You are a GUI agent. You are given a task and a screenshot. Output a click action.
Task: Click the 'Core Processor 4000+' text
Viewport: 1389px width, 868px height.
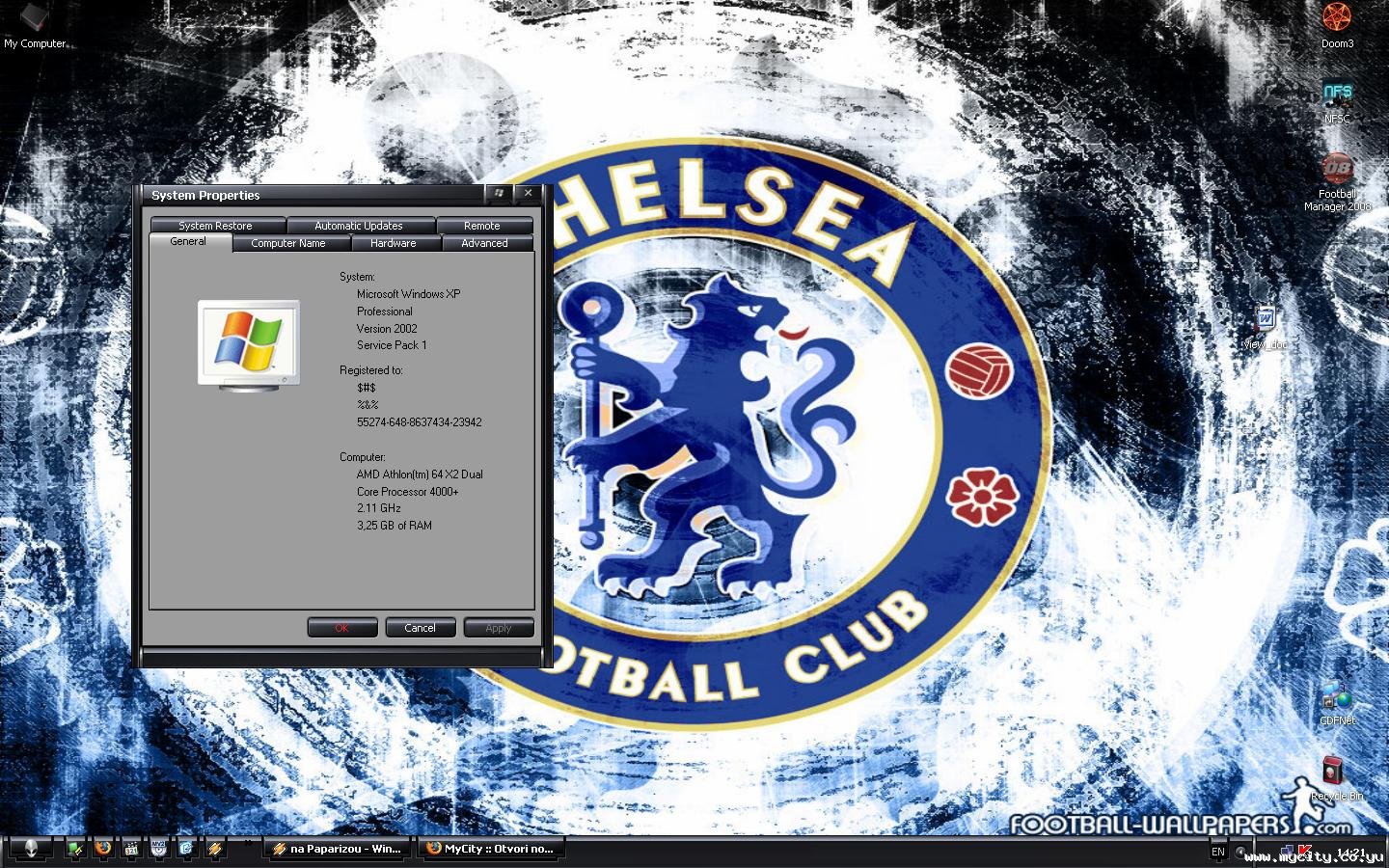(x=408, y=492)
